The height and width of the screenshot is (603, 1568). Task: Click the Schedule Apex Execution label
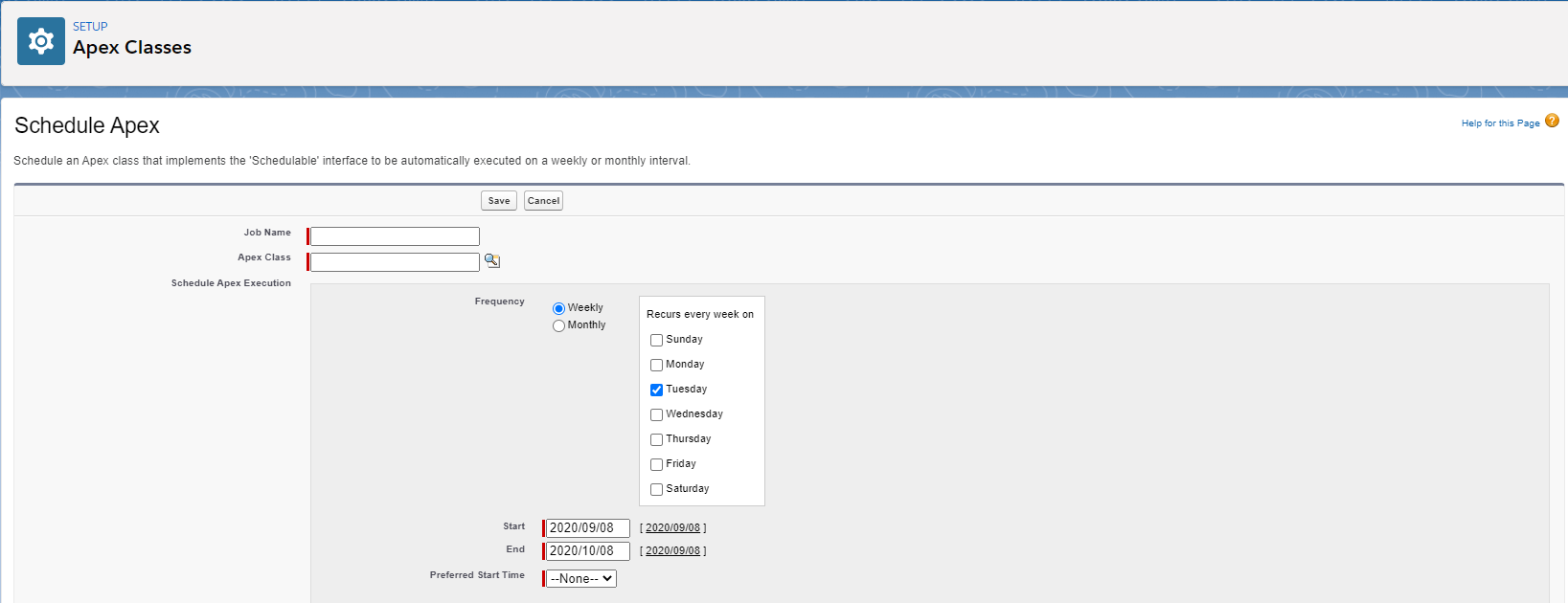[x=231, y=283]
